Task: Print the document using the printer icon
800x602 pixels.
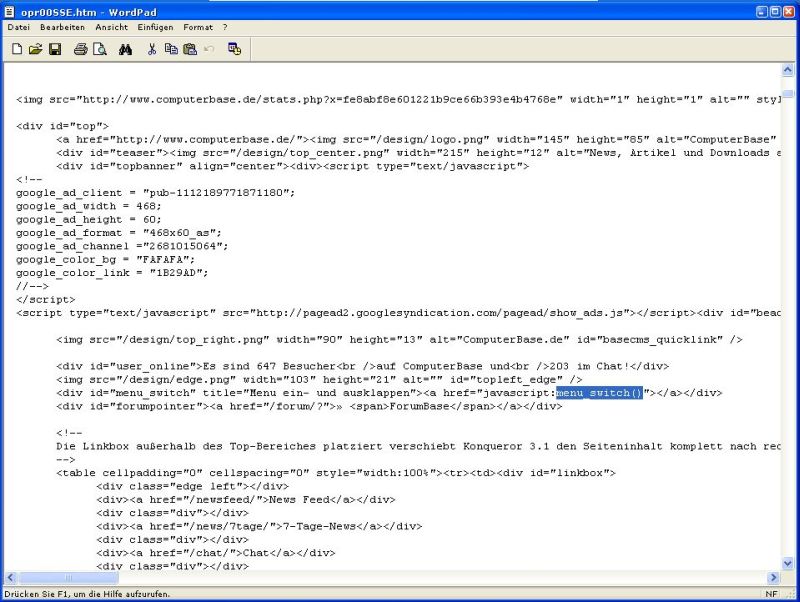Action: [x=81, y=49]
